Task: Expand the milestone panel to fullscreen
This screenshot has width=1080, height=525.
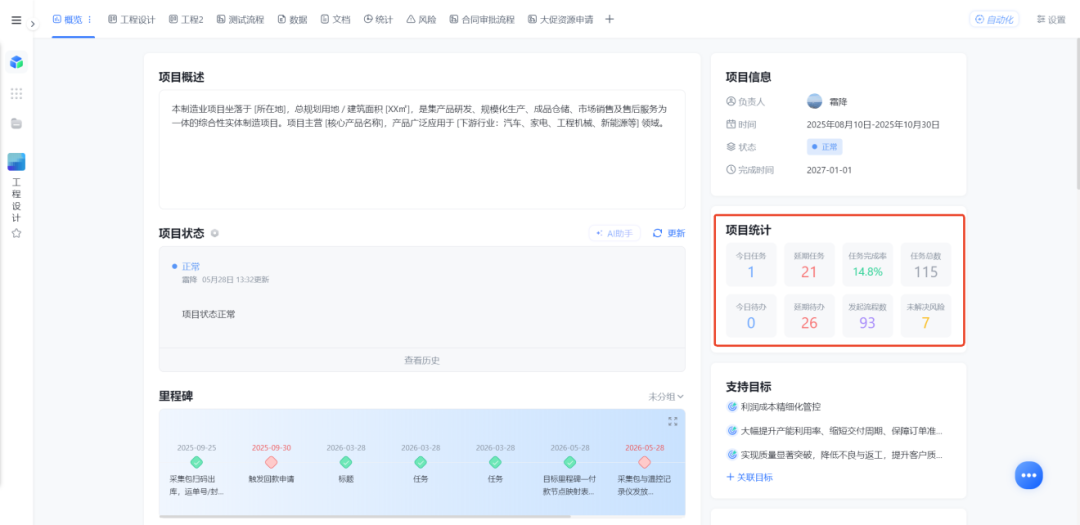Action: pos(673,421)
